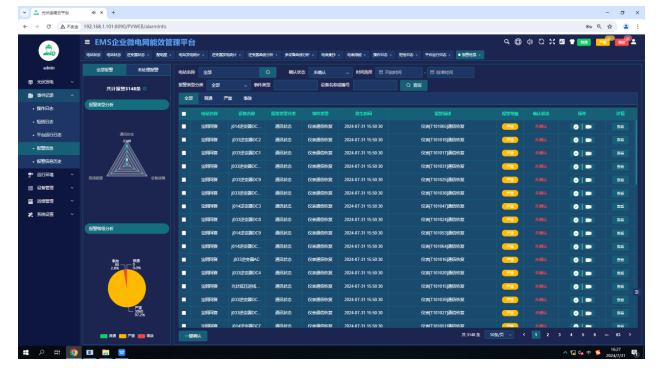Click the search icon in the station name field
The width and height of the screenshot is (671, 368).
(x=268, y=72)
